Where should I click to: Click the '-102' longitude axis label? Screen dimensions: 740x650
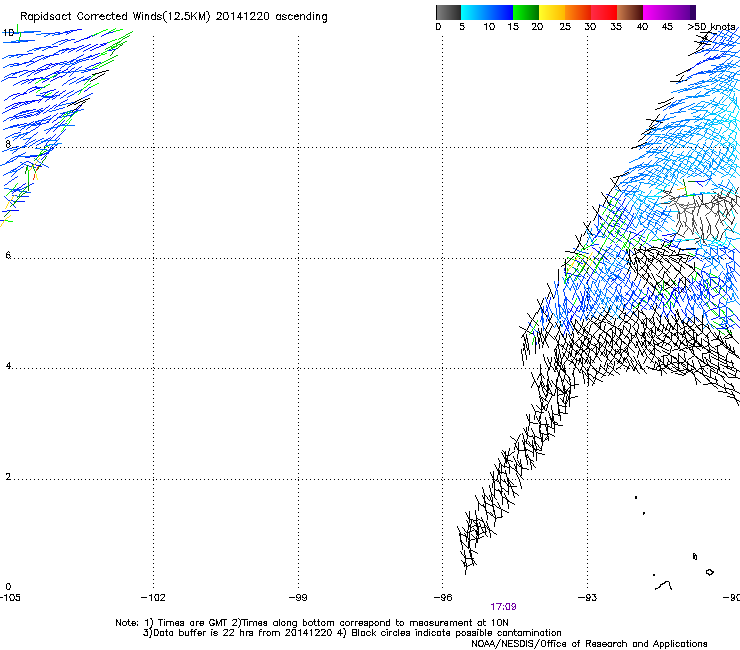153,598
